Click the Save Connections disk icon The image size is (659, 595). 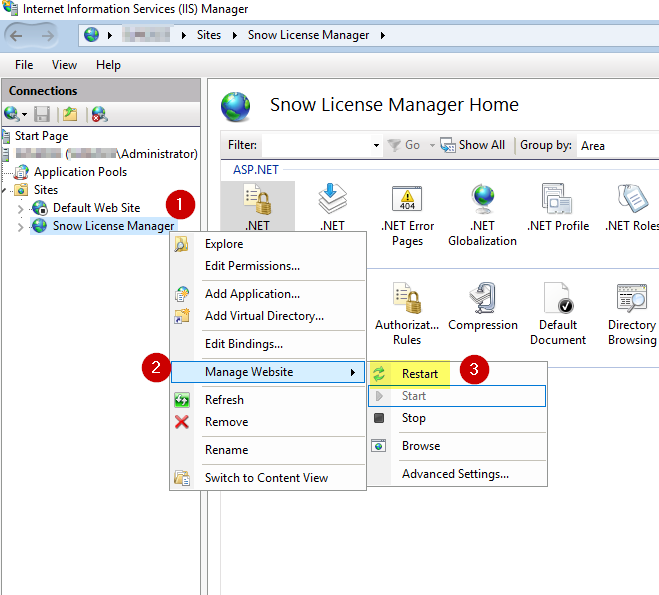pyautogui.click(x=42, y=114)
